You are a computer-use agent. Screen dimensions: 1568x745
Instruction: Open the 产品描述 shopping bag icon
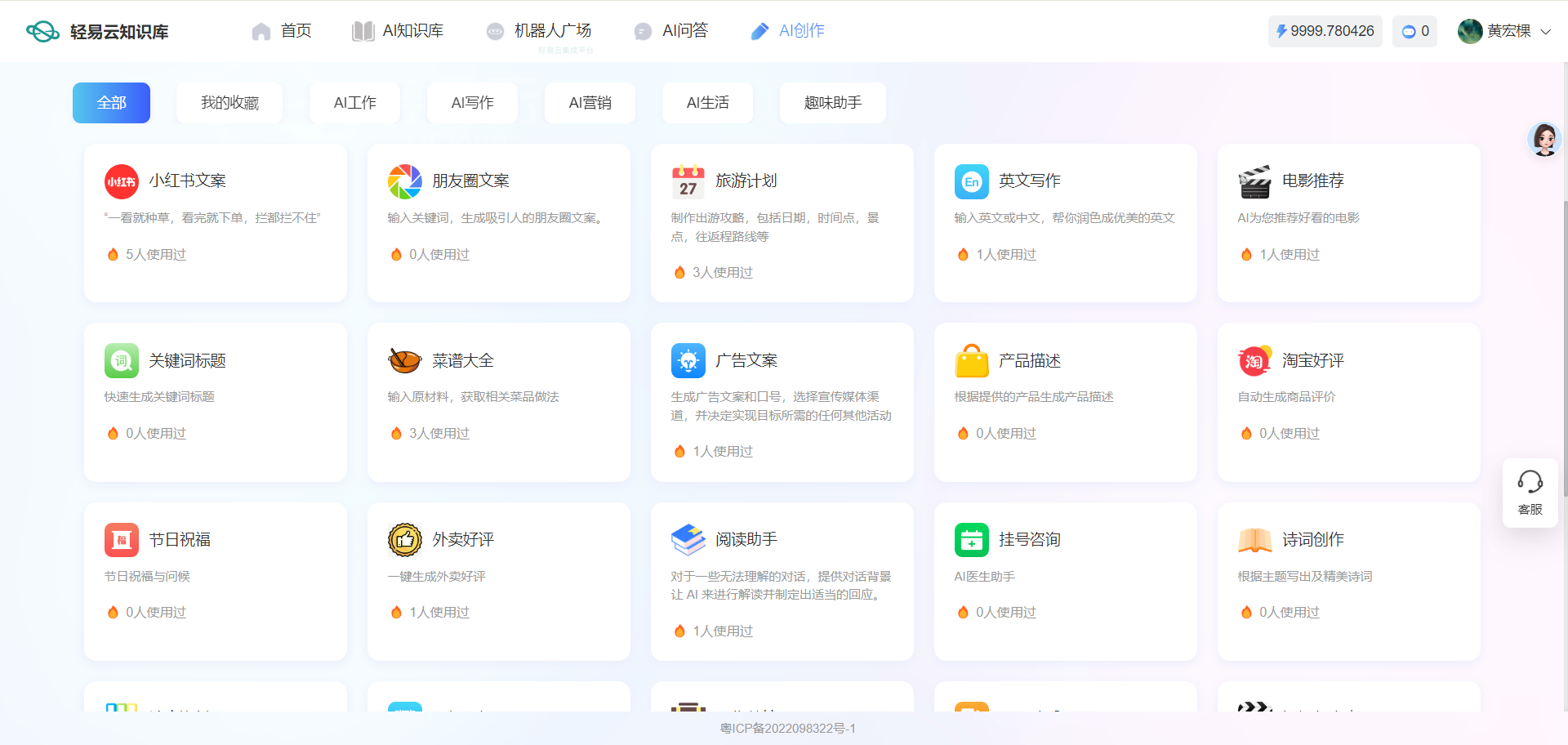[x=972, y=361]
